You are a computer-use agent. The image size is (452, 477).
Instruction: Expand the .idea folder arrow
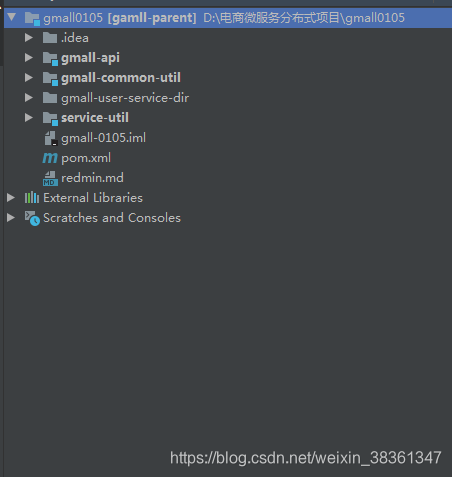[29, 38]
